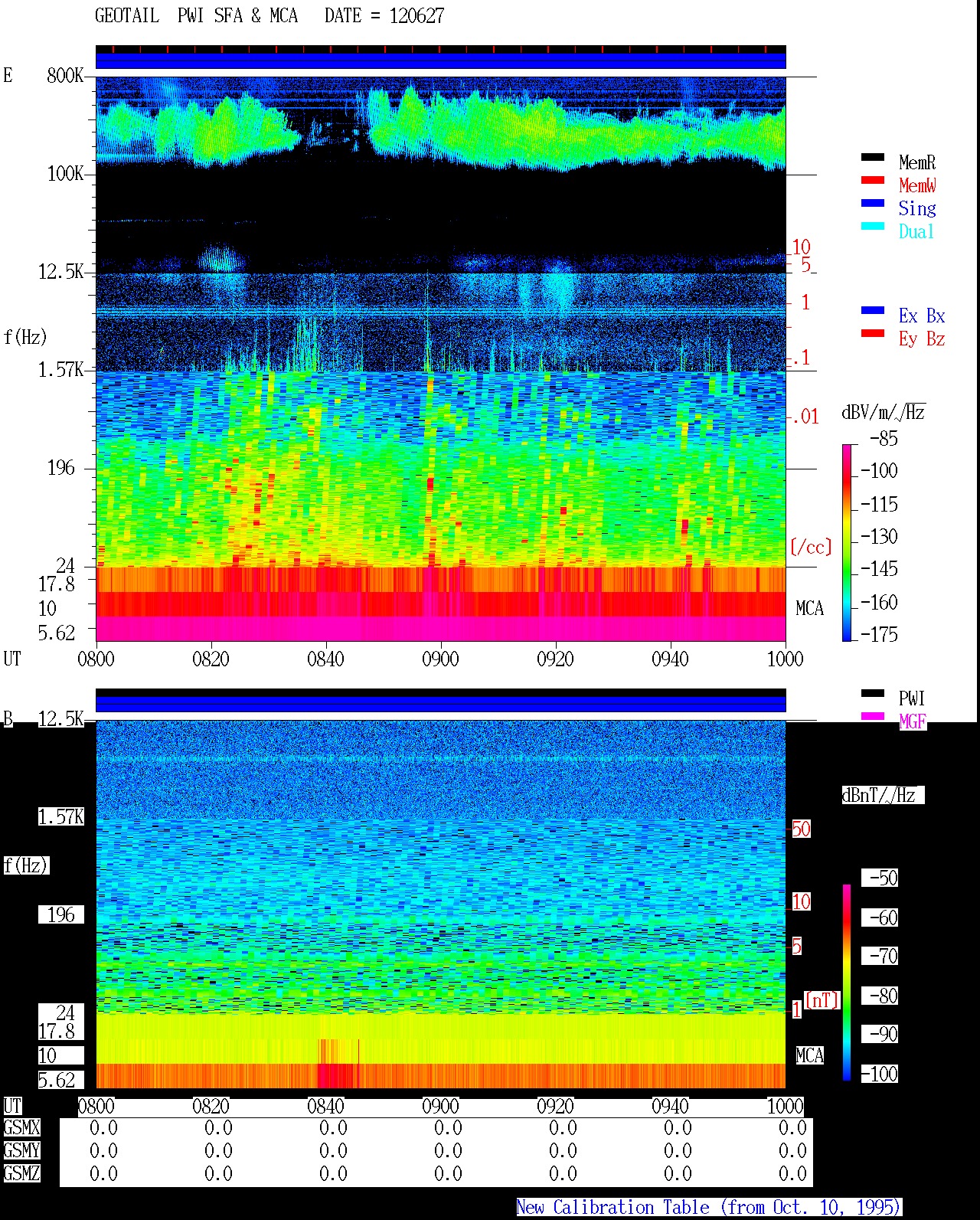
Task: Click the 0800 time tick under E panel
Action: pyautogui.click(x=96, y=659)
